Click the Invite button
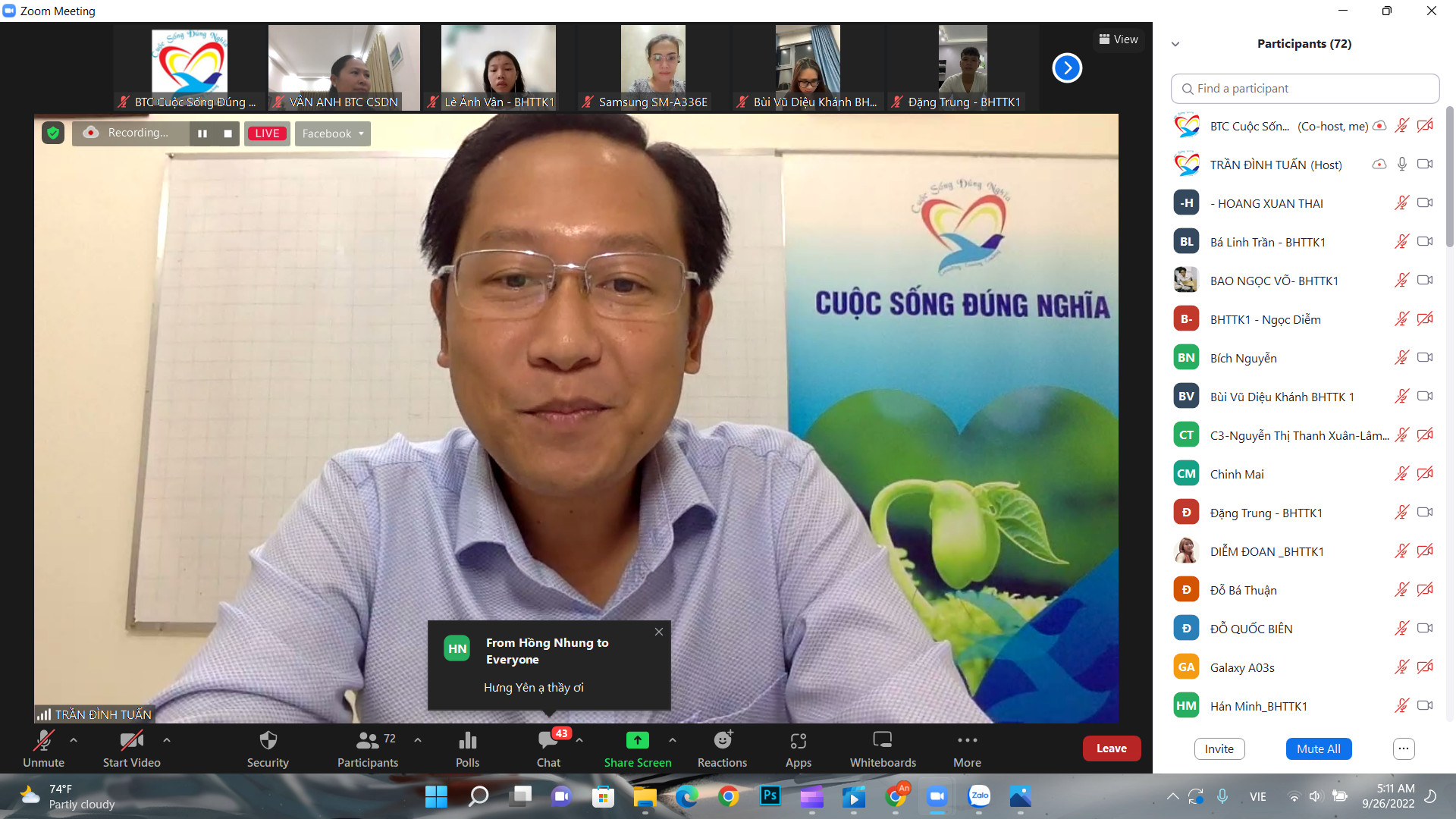Viewport: 1456px width, 819px height. tap(1219, 749)
